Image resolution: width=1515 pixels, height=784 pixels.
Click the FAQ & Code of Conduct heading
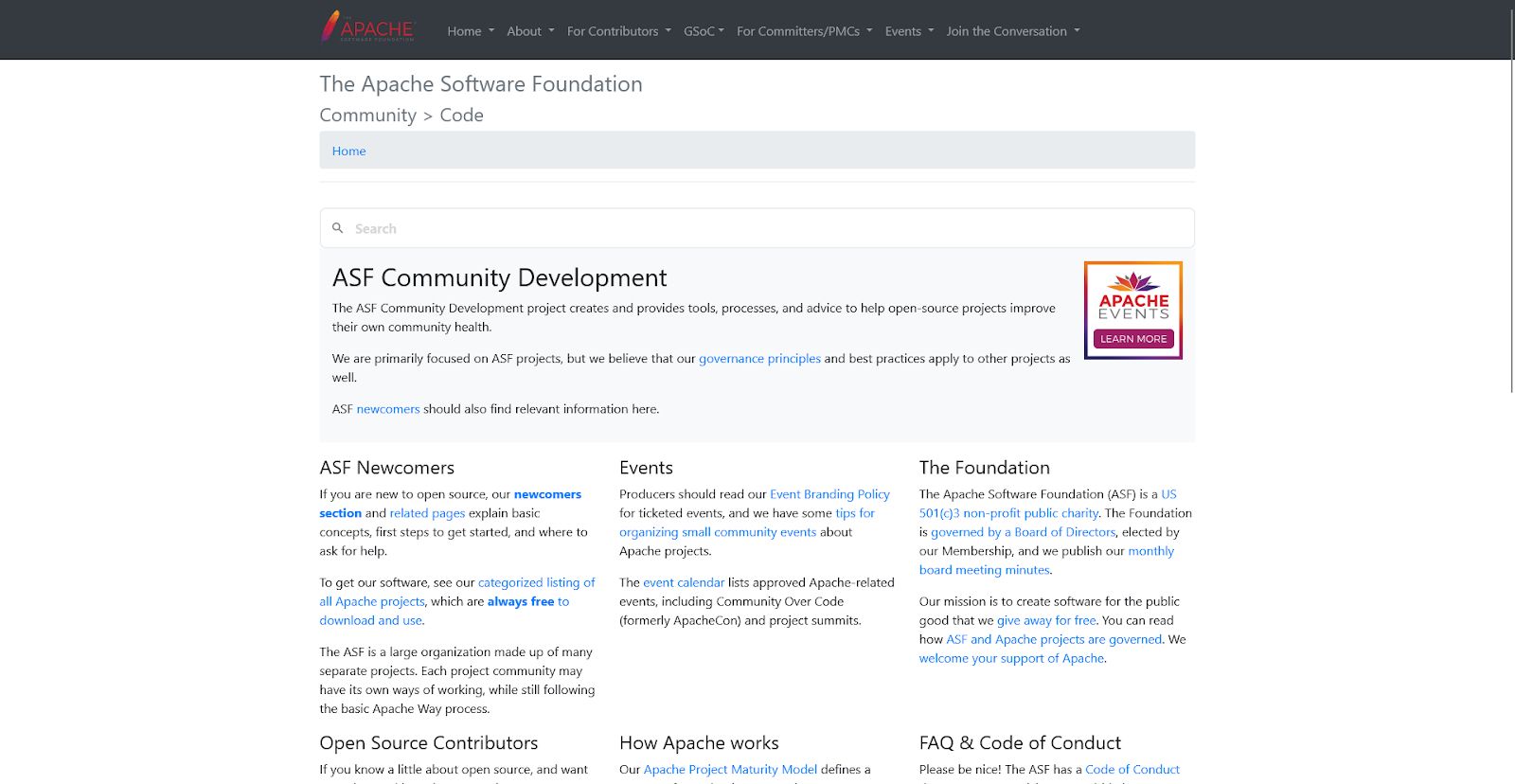pyautogui.click(x=1020, y=743)
